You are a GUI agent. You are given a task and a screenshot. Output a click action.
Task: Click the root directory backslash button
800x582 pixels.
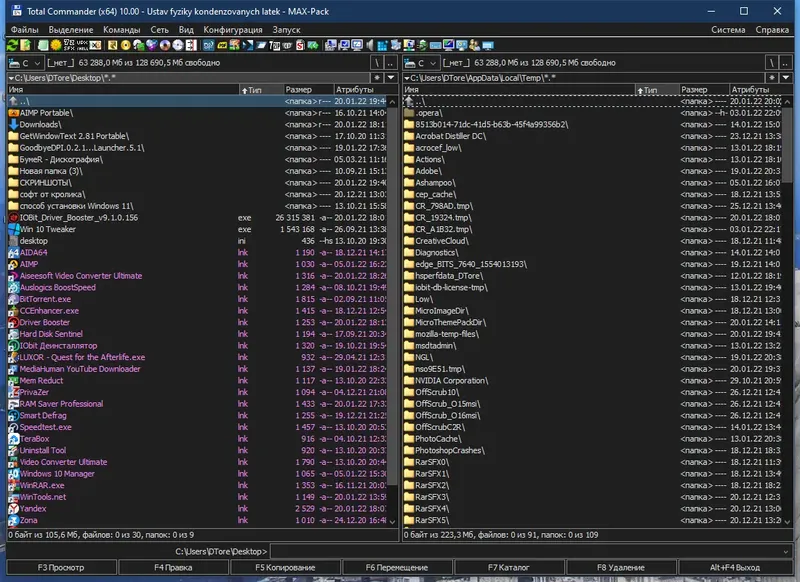377,62
